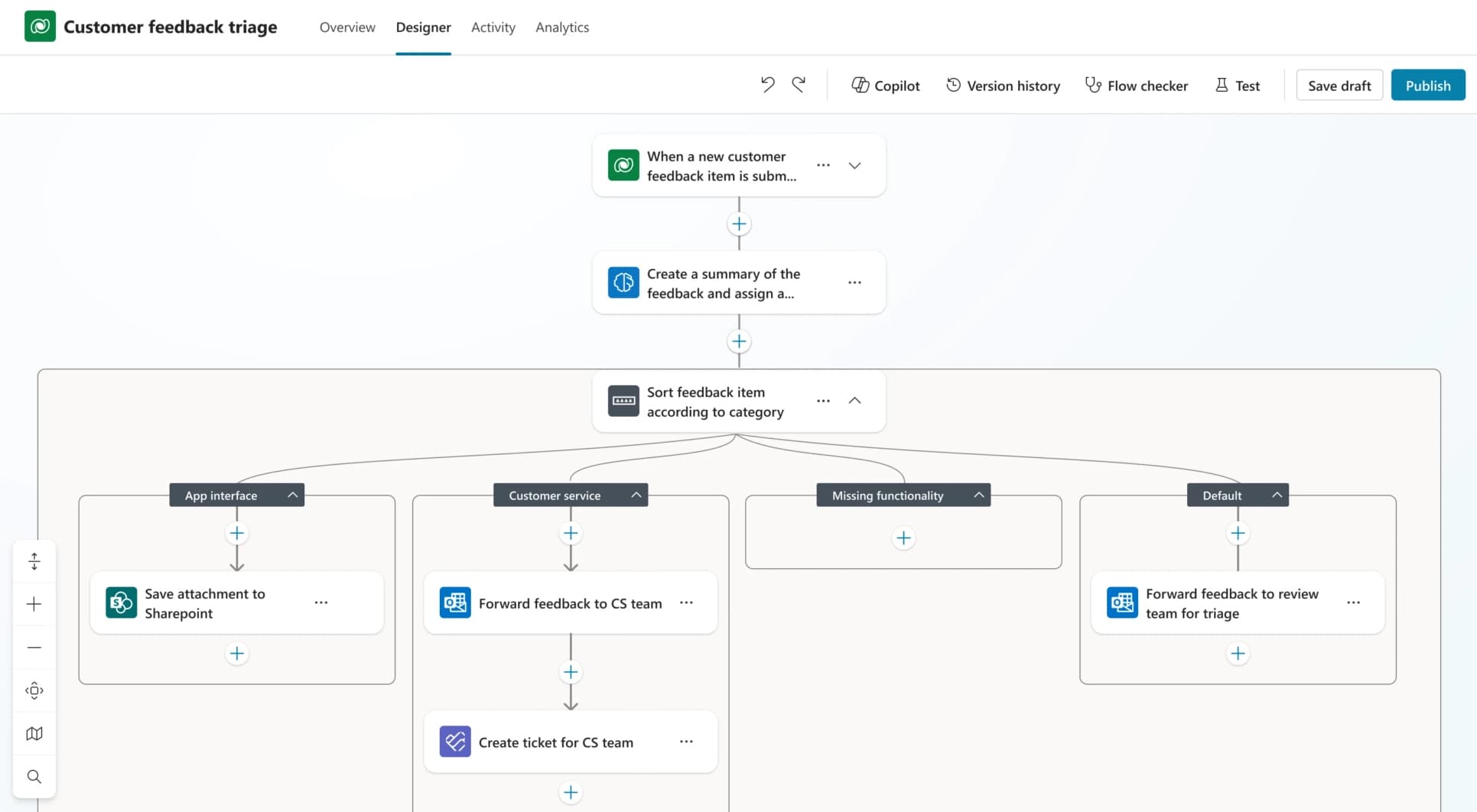Click the undo arrow icon
The height and width of the screenshot is (812, 1477).
pyautogui.click(x=767, y=85)
